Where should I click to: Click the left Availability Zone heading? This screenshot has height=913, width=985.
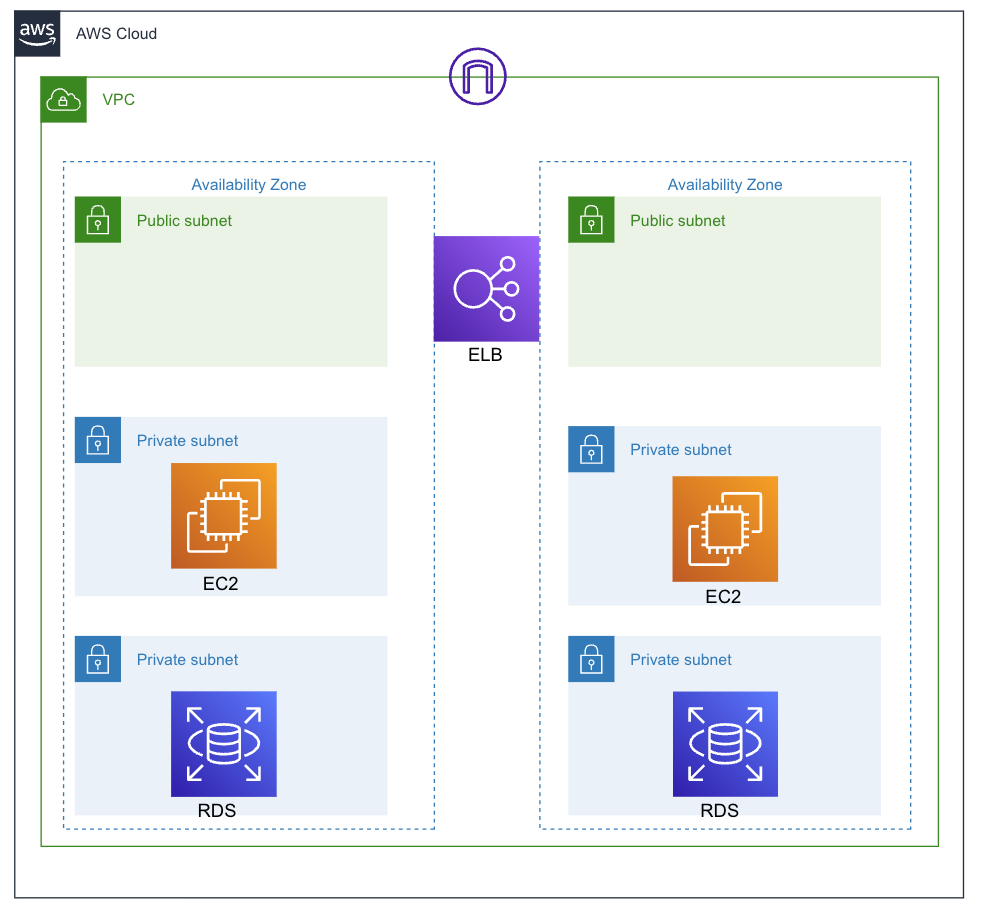coord(249,185)
